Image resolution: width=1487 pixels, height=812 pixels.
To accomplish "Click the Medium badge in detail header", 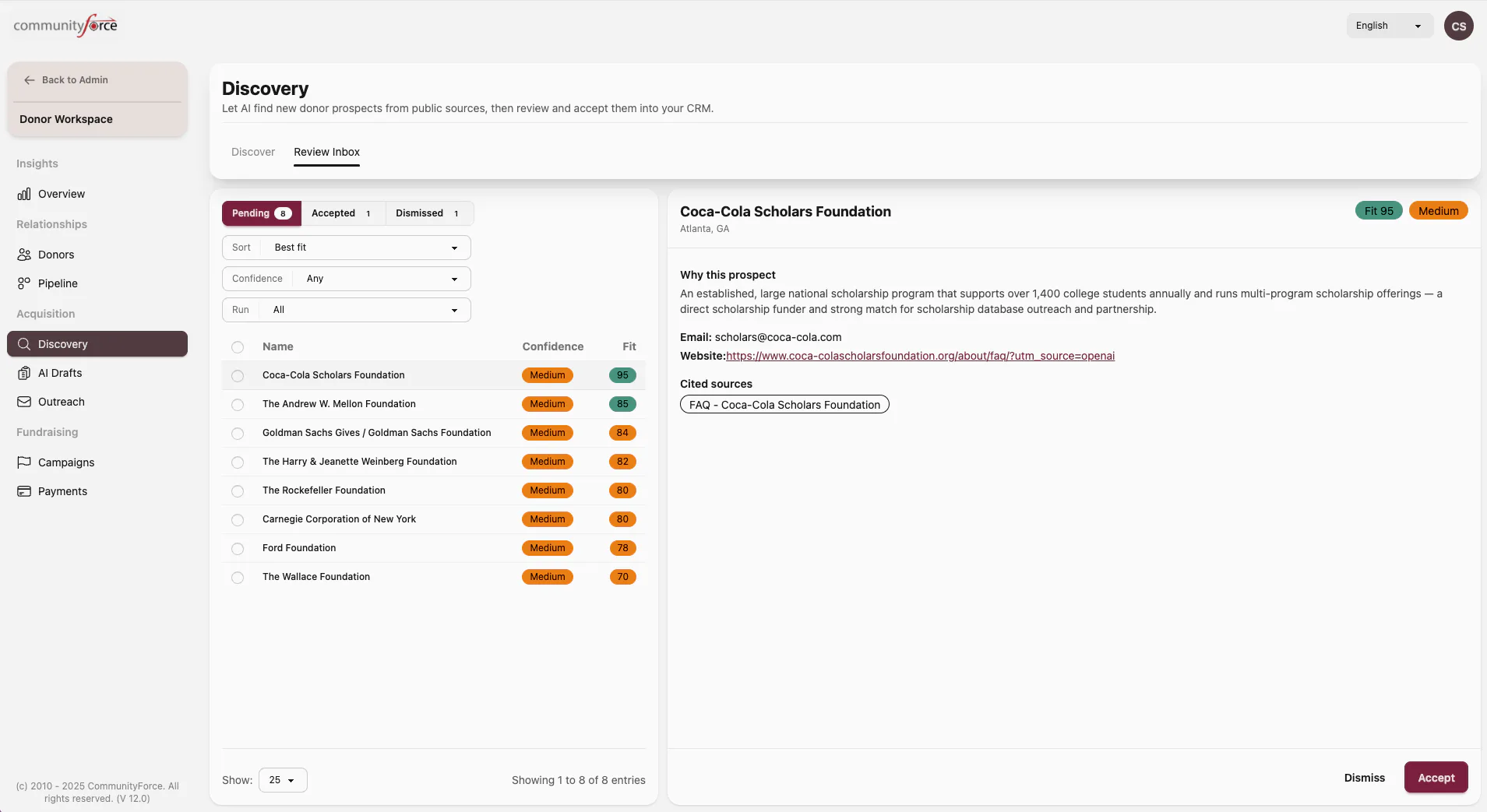I will 1438,211.
